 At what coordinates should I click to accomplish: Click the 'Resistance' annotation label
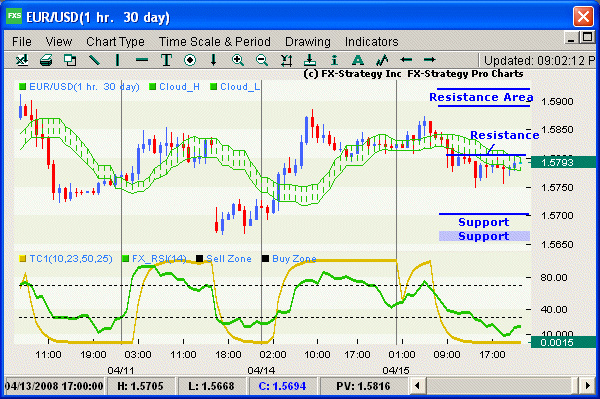coord(505,135)
